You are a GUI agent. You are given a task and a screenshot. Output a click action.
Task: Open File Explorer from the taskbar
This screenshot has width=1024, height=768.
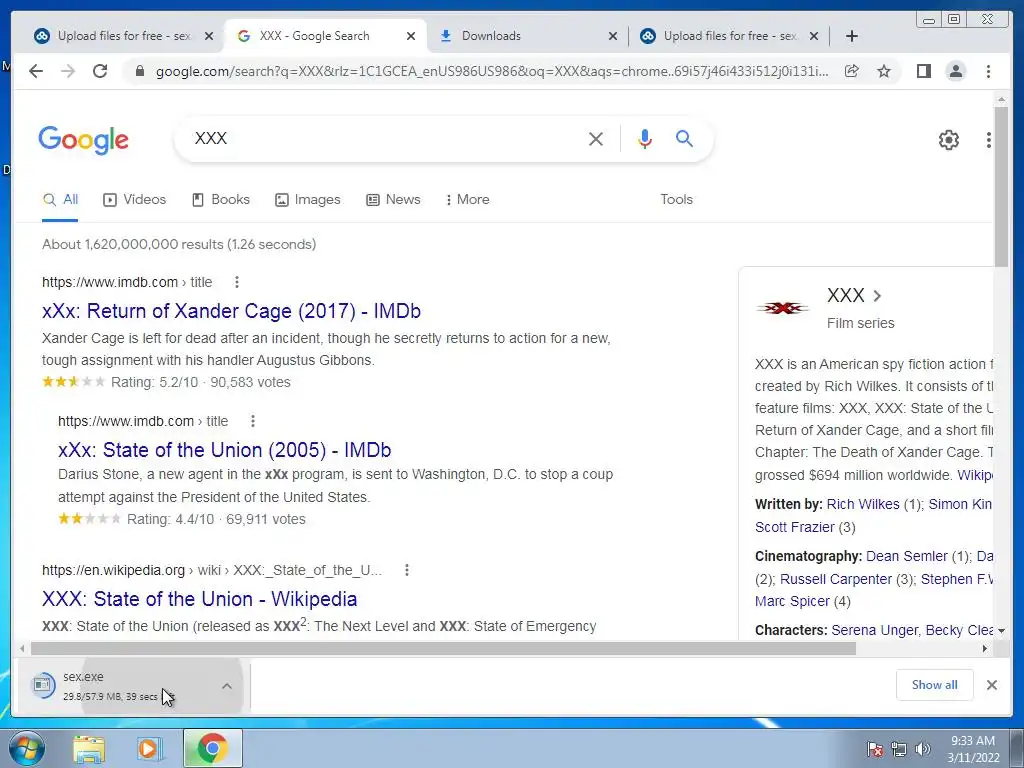point(89,749)
